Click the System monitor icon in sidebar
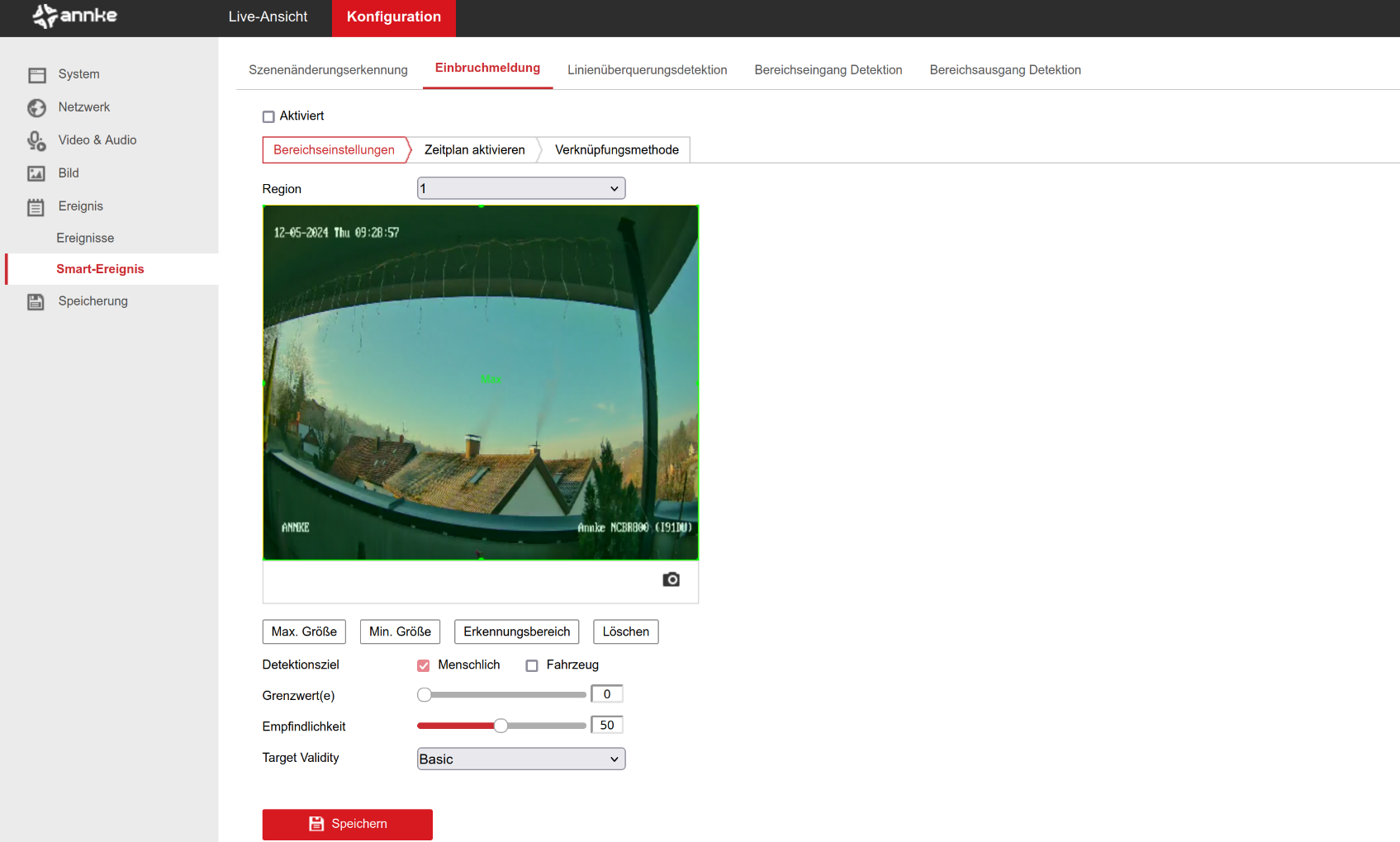This screenshot has height=842, width=1400. [37, 75]
